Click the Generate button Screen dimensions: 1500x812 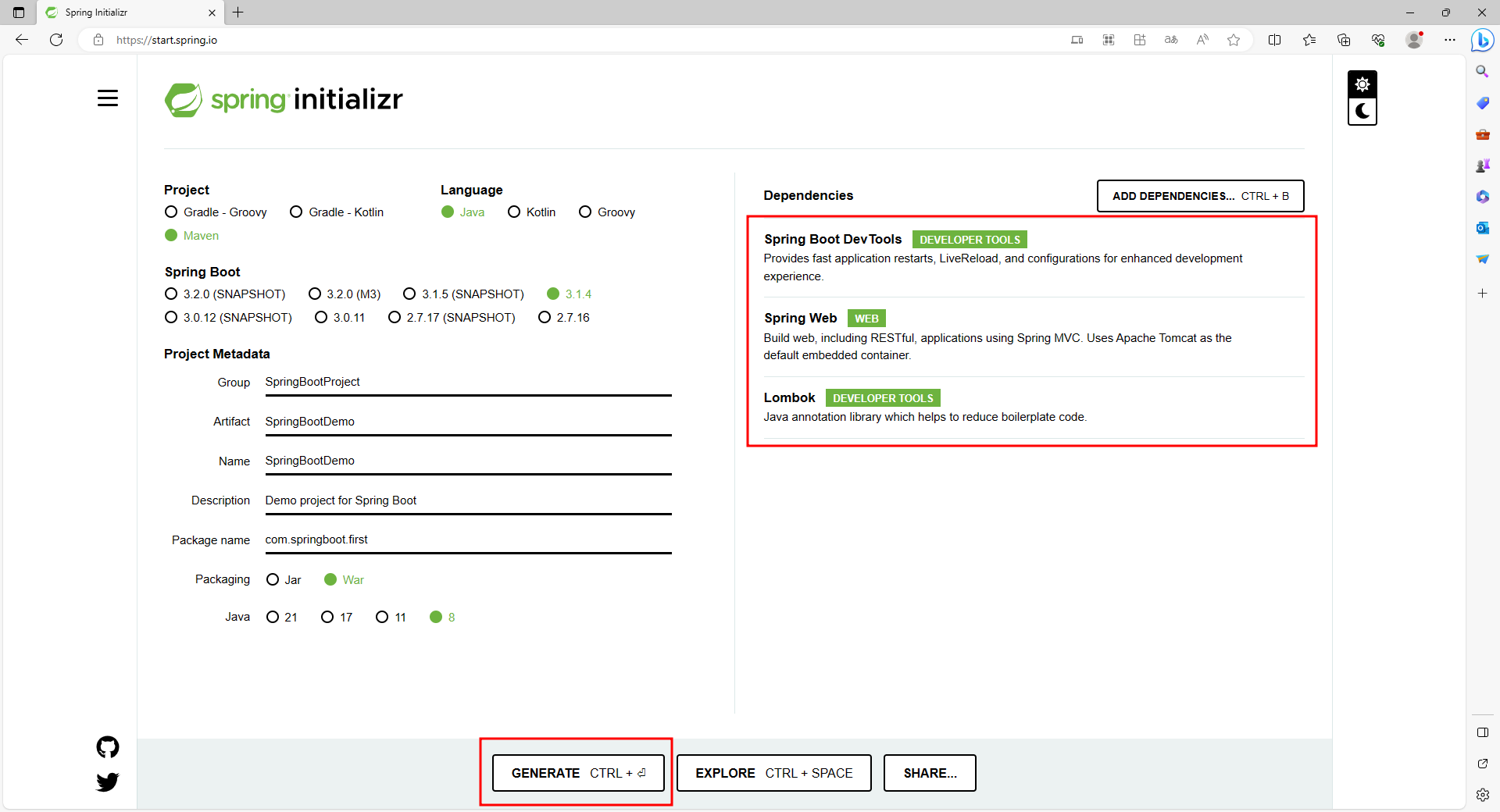tap(578, 773)
